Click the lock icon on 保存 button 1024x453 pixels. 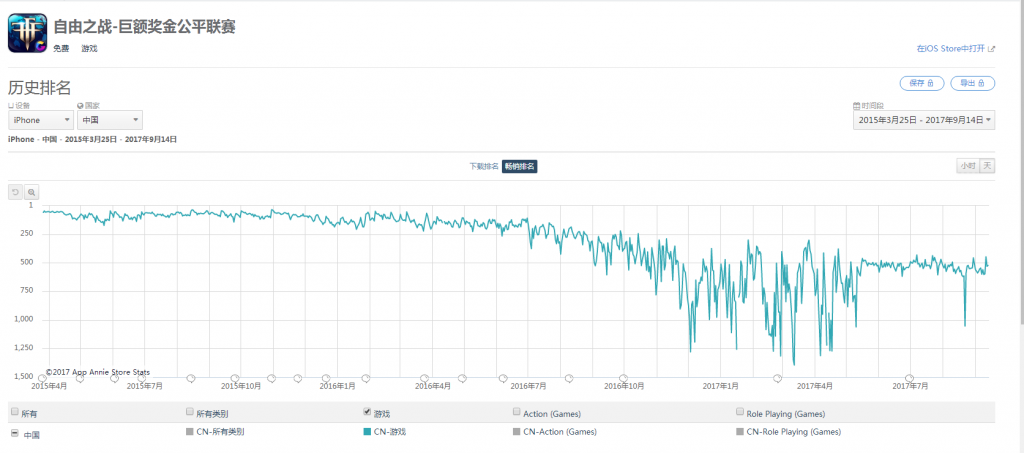pyautogui.click(x=931, y=84)
